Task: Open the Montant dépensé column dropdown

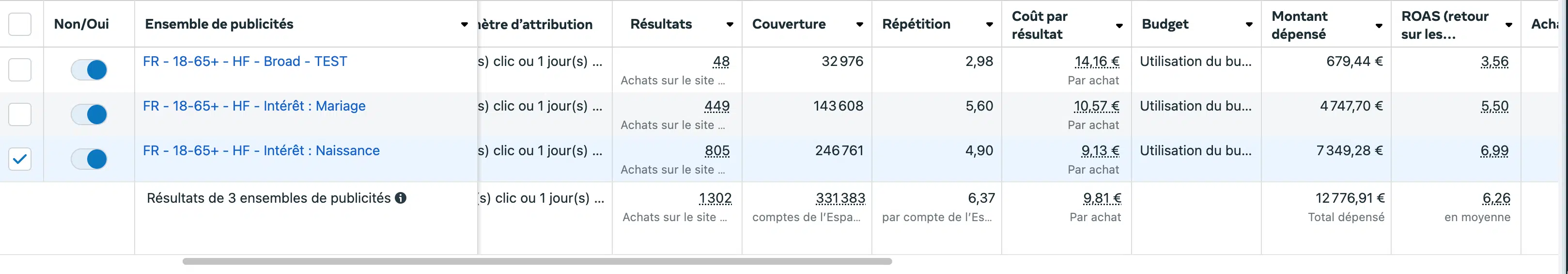Action: click(x=1379, y=25)
